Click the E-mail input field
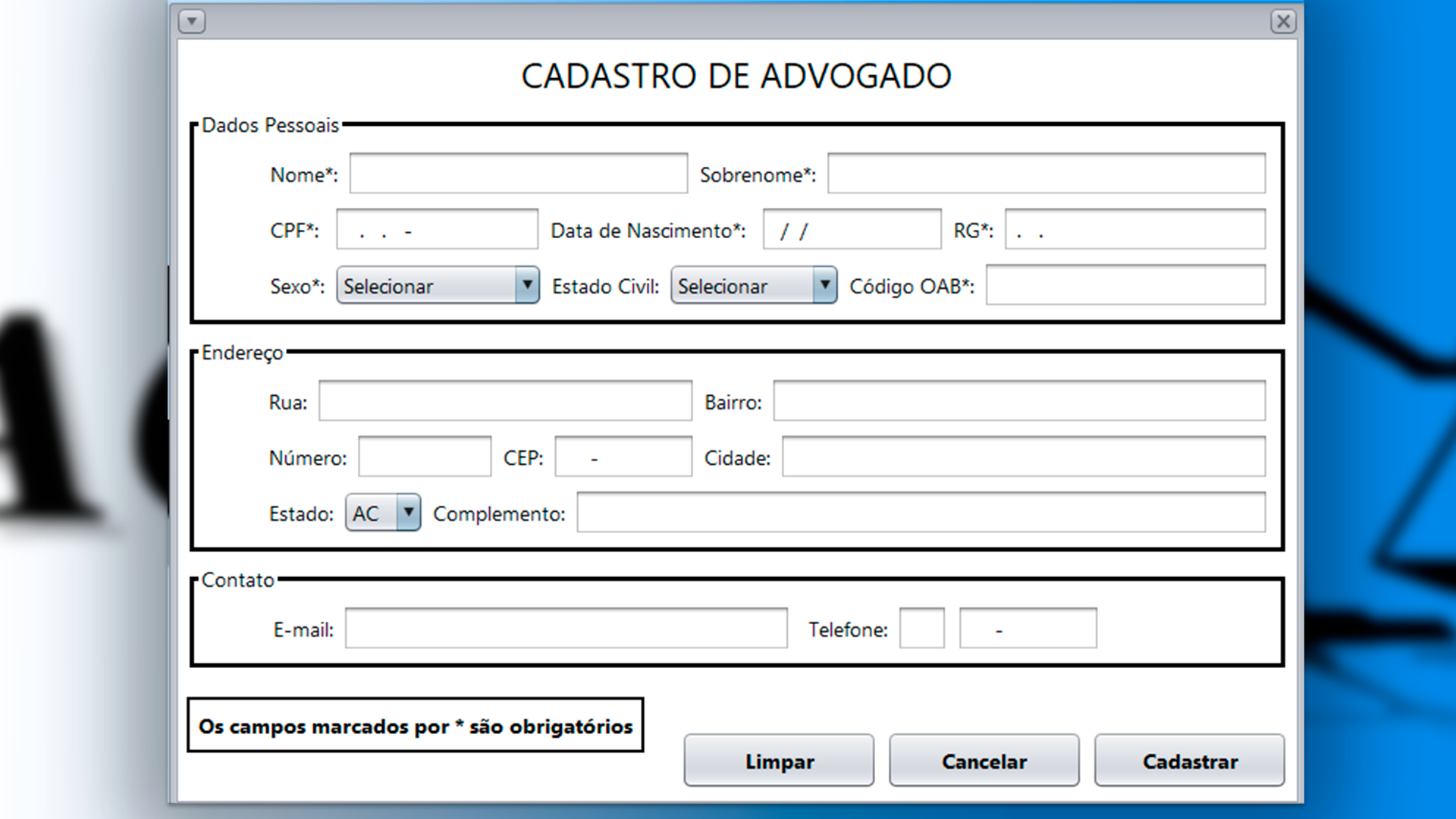Viewport: 1456px width, 819px height. [566, 628]
